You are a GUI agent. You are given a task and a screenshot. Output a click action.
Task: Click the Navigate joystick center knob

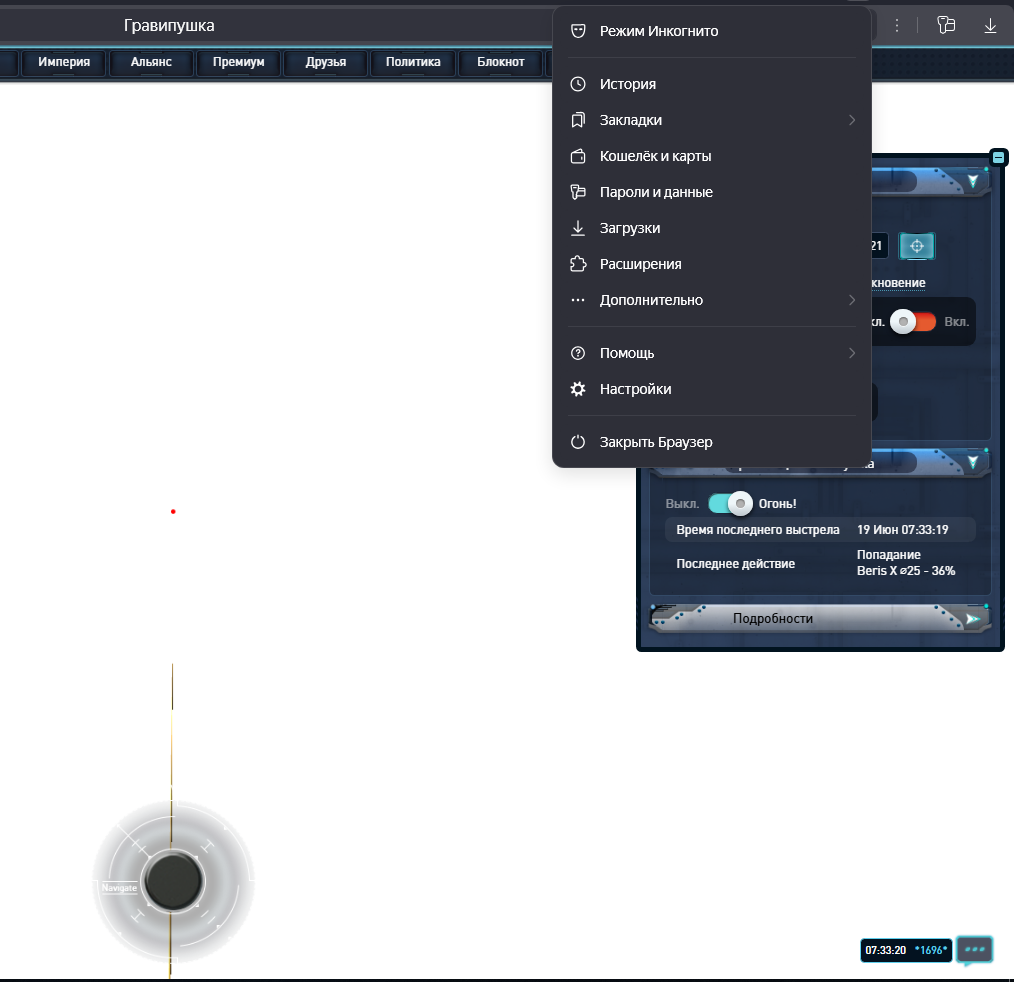173,880
